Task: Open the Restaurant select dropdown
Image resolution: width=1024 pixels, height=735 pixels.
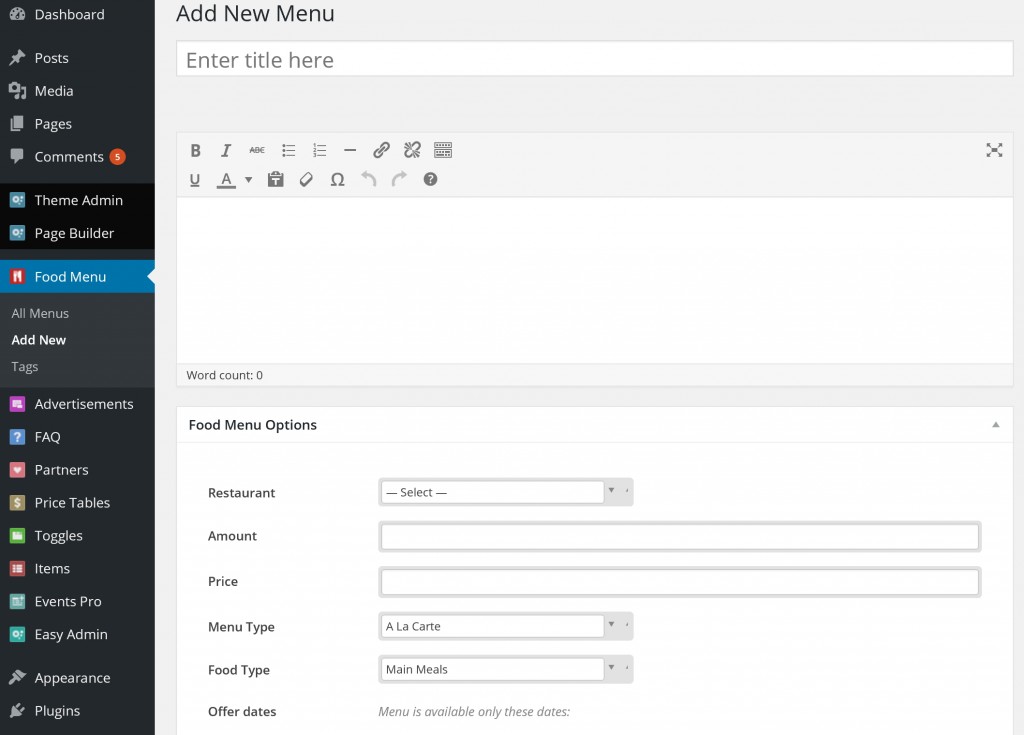Action: pyautogui.click(x=505, y=492)
